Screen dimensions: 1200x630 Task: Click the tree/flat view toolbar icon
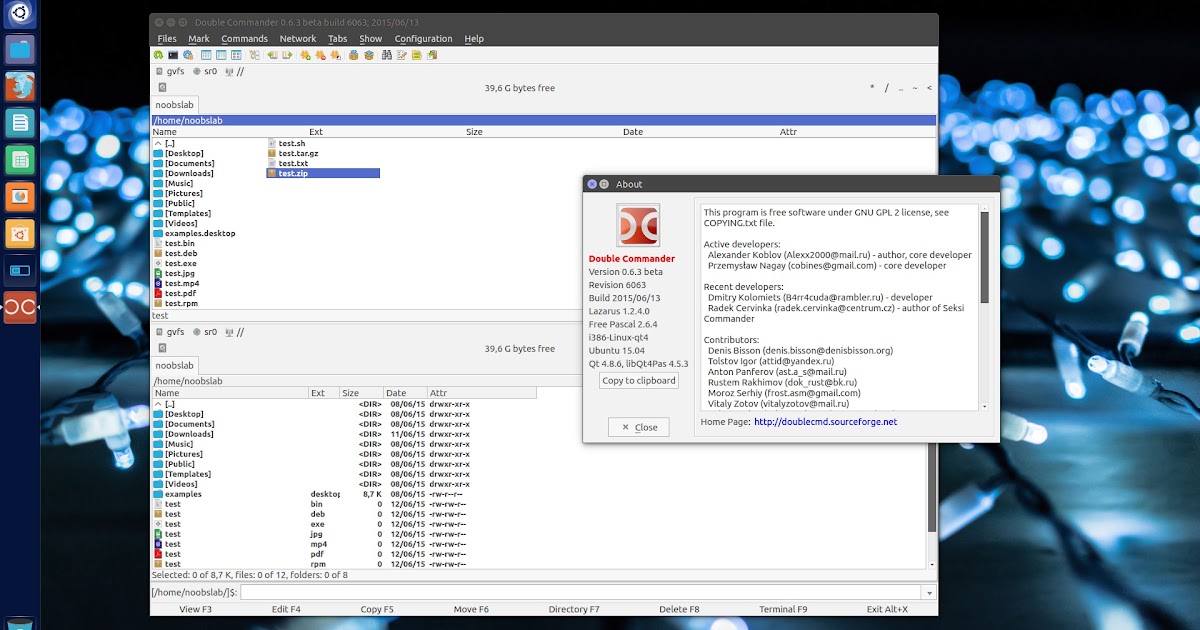tap(254, 55)
